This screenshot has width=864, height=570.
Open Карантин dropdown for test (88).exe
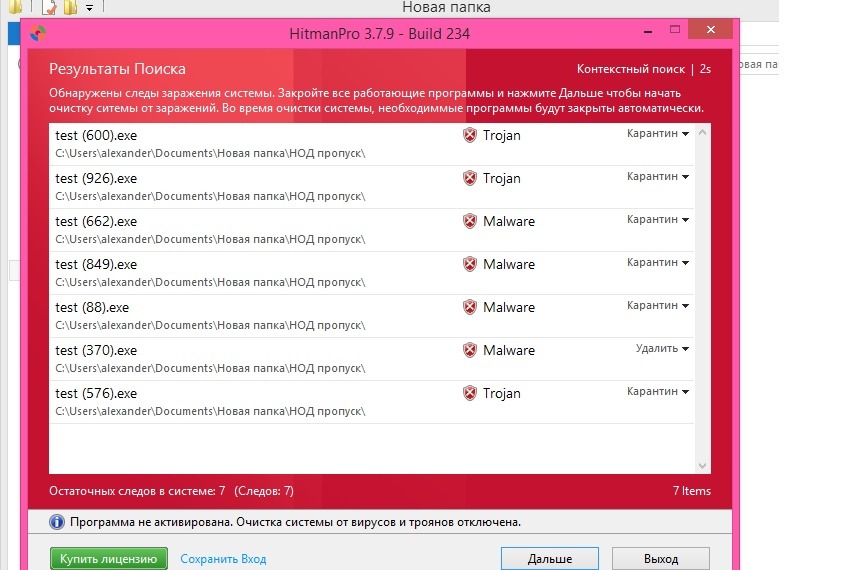tap(658, 305)
